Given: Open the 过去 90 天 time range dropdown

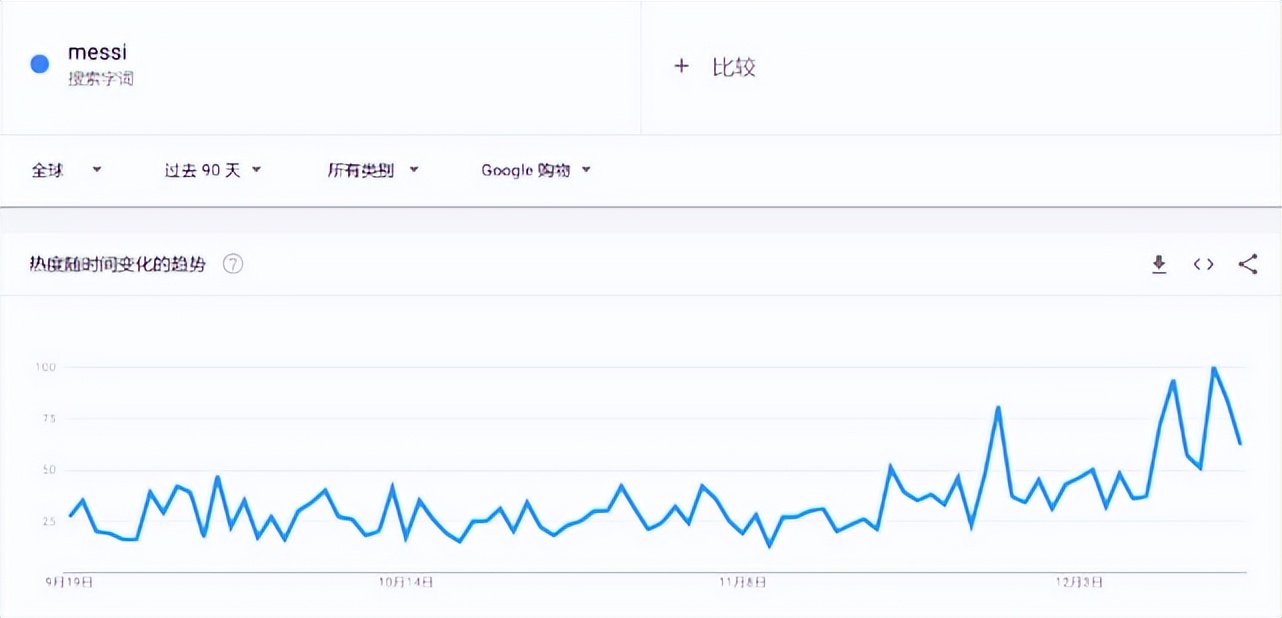Looking at the screenshot, I should [212, 170].
